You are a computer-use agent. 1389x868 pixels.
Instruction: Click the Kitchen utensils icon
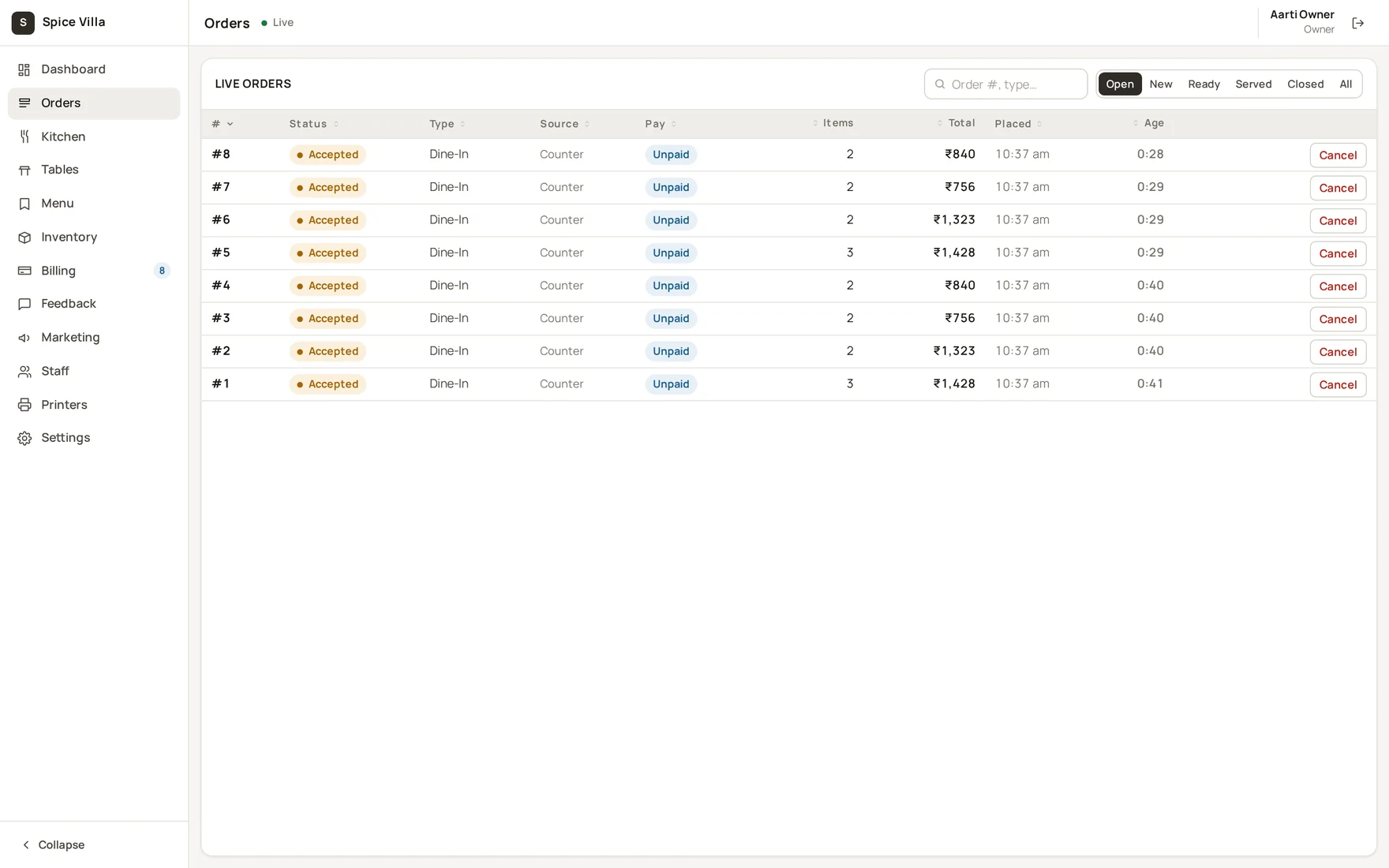[24, 137]
